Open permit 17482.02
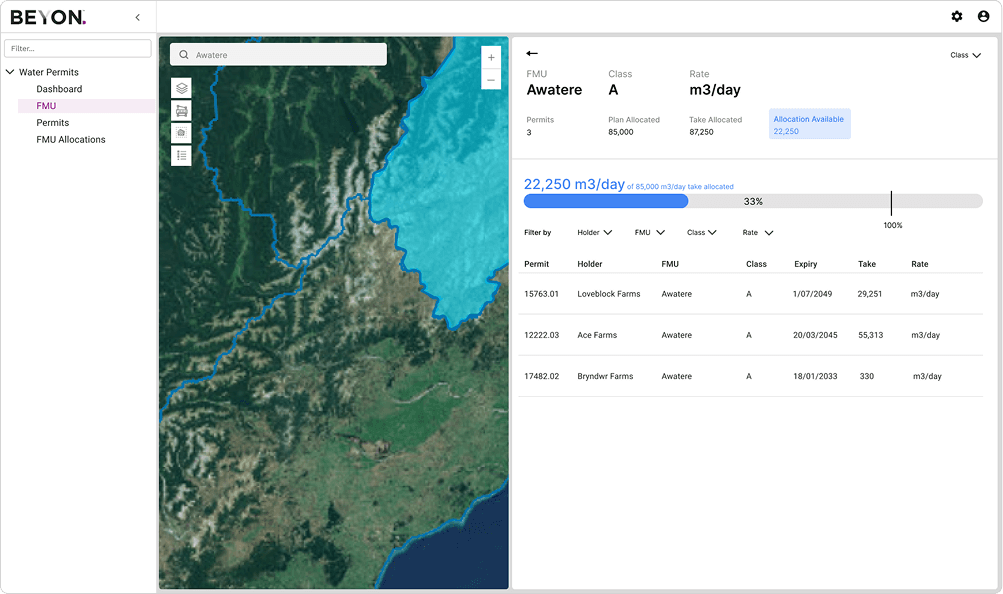 tap(541, 377)
